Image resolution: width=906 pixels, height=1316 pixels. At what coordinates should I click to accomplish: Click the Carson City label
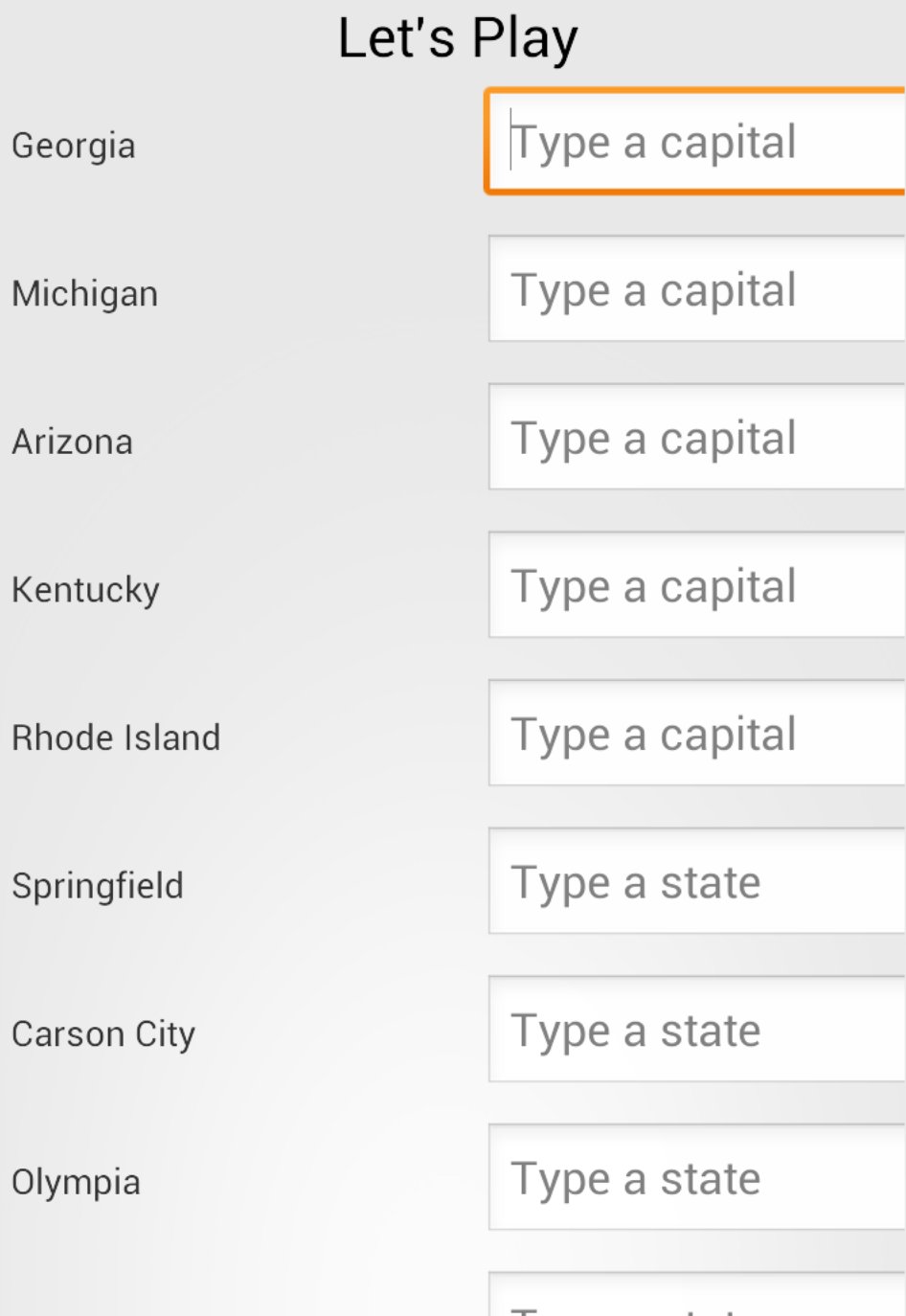[x=103, y=1034]
